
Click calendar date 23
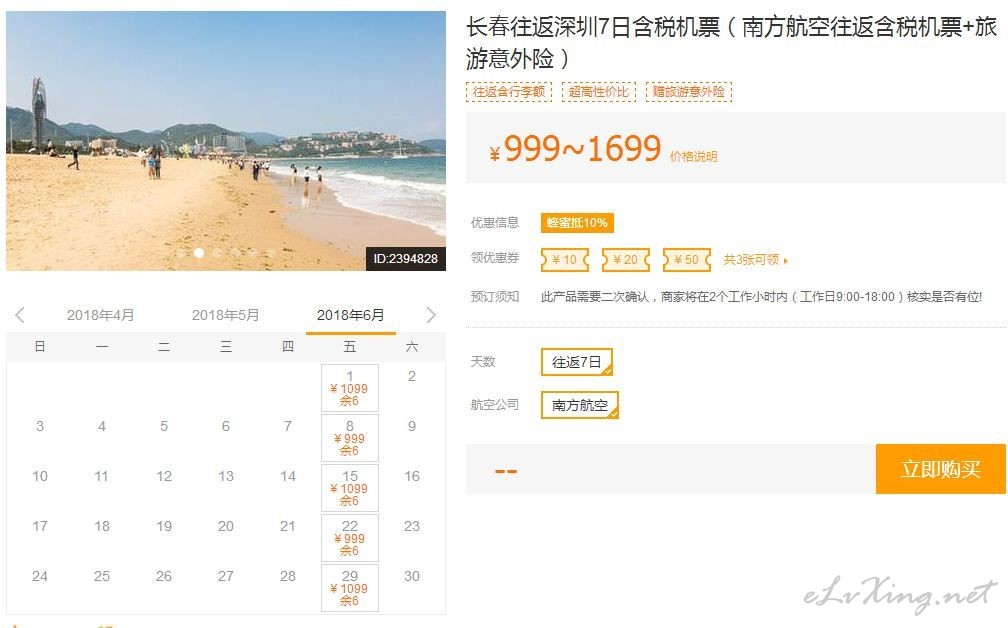click(x=412, y=526)
